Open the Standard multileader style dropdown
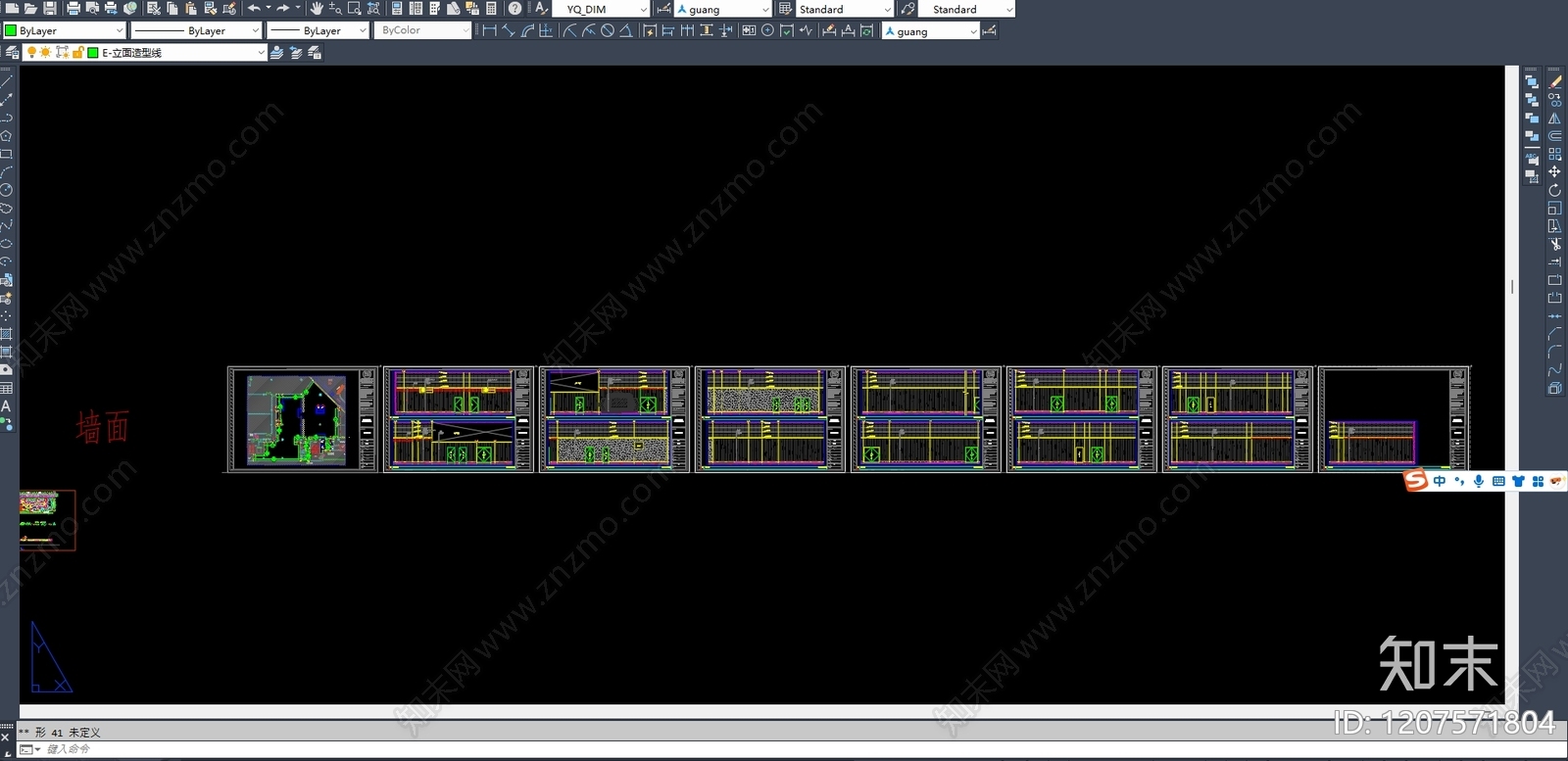Viewport: 1568px width, 761px height. [966, 9]
